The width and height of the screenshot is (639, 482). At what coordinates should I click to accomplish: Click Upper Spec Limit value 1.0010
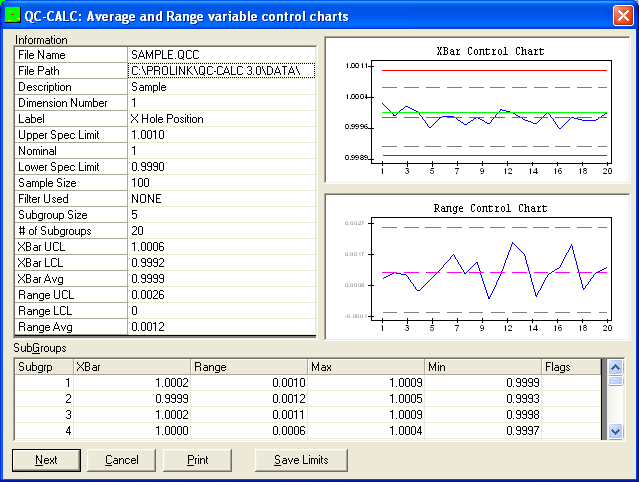(x=222, y=134)
